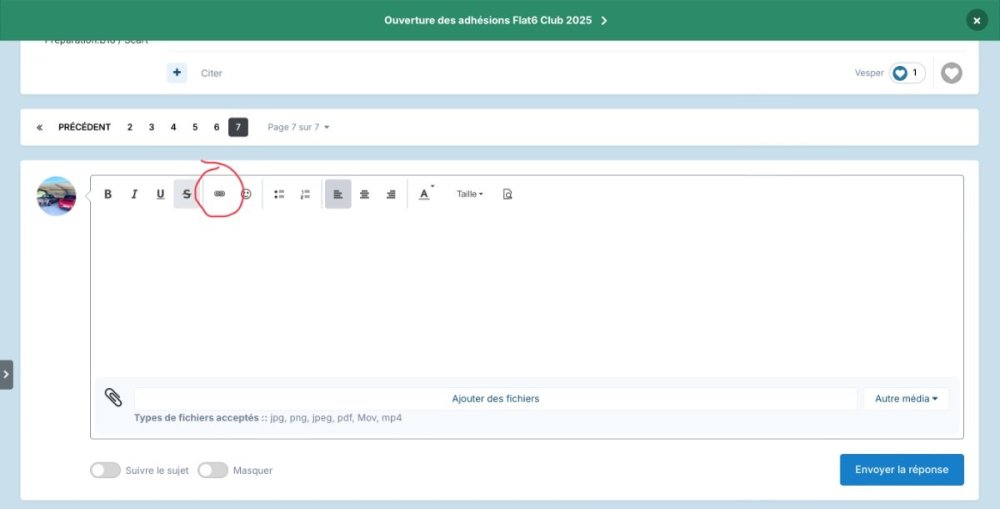The width and height of the screenshot is (1000, 509).
Task: Center align the text
Action: [x=364, y=194]
